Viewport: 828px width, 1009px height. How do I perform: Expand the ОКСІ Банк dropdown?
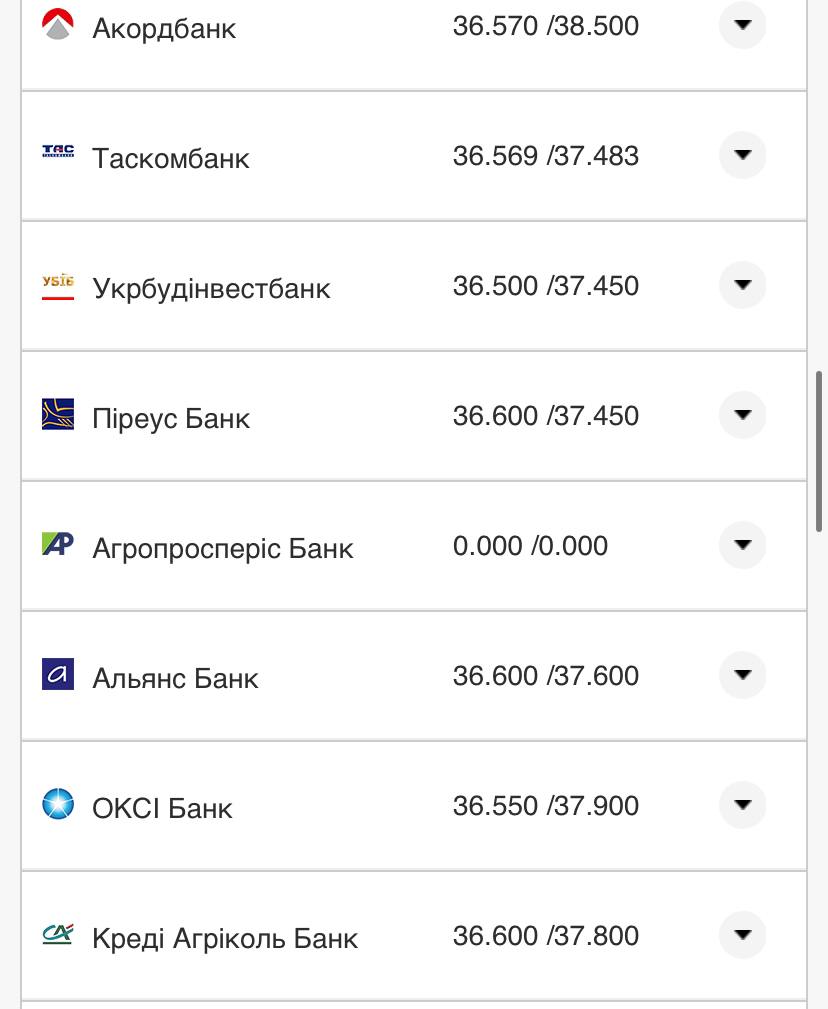pyautogui.click(x=742, y=805)
